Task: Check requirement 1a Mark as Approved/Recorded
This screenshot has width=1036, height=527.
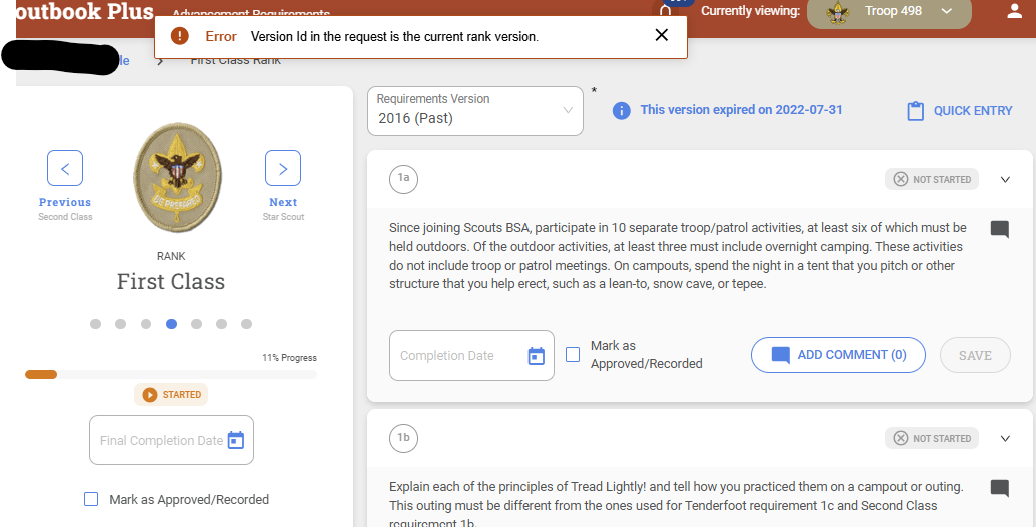Action: pos(573,354)
